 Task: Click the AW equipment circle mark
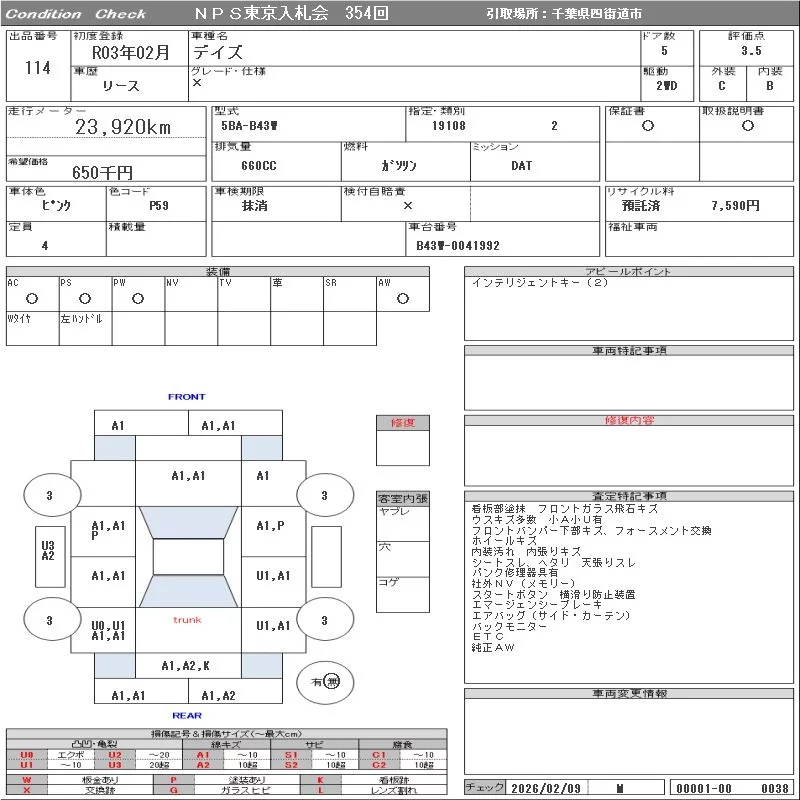click(403, 298)
